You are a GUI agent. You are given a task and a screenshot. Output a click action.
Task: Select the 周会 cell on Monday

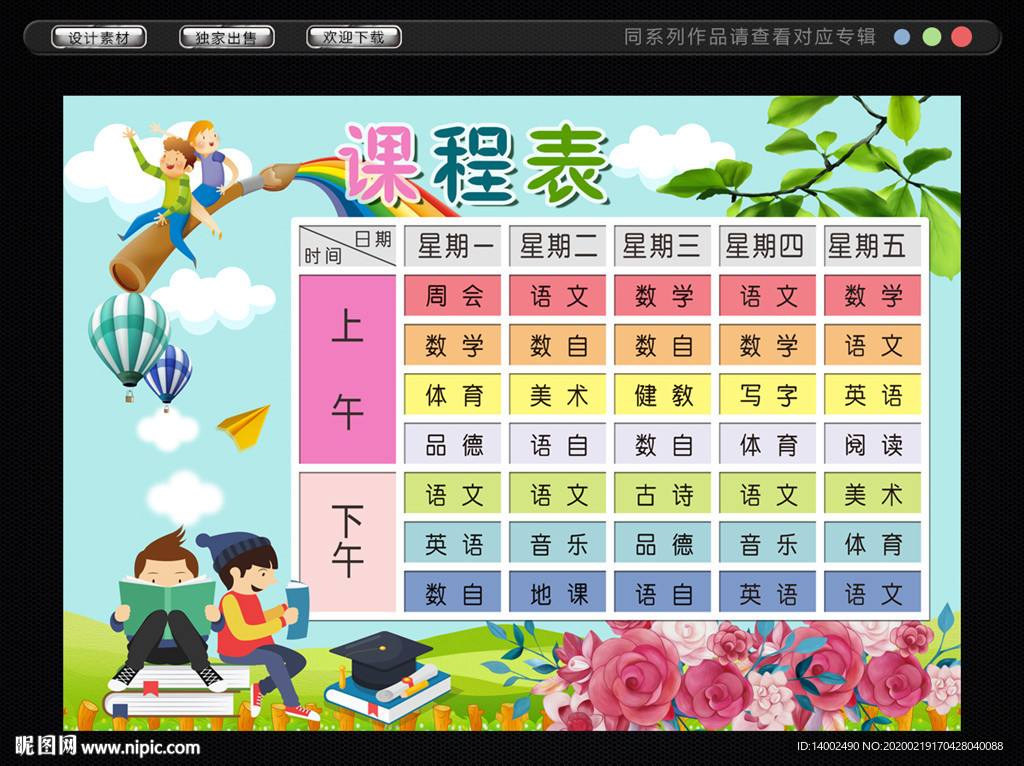pyautogui.click(x=452, y=296)
